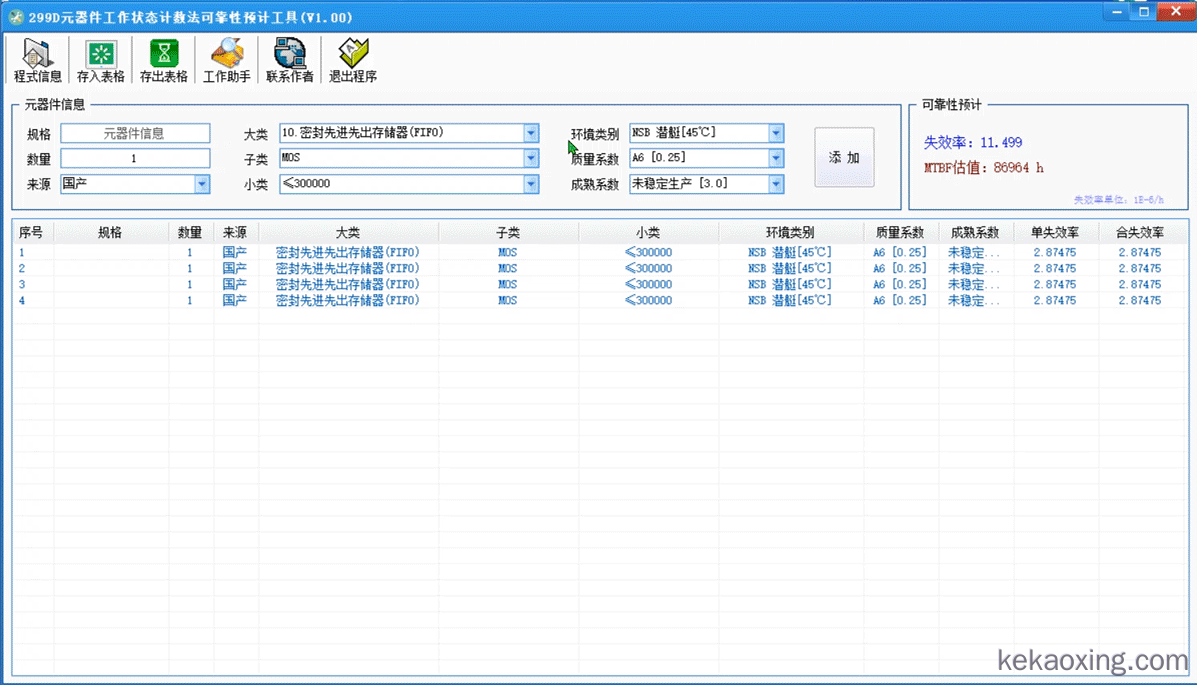The height and width of the screenshot is (685, 1197).
Task: Click the 存出表格 toolbar icon
Action: [164, 61]
